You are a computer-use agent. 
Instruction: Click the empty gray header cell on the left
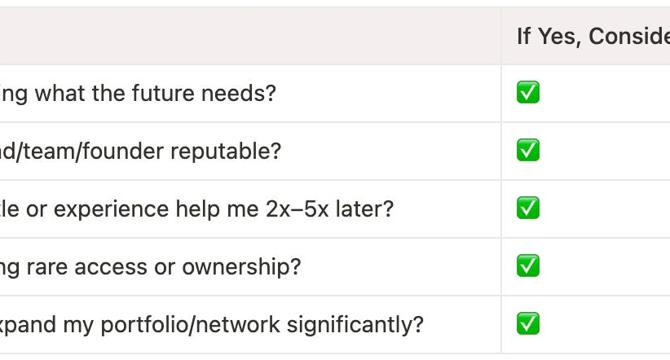[x=250, y=36]
